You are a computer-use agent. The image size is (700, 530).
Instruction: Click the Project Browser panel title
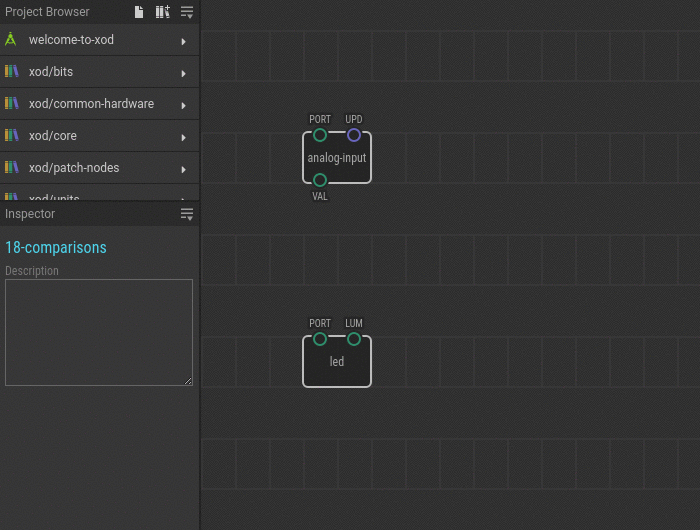[x=47, y=12]
